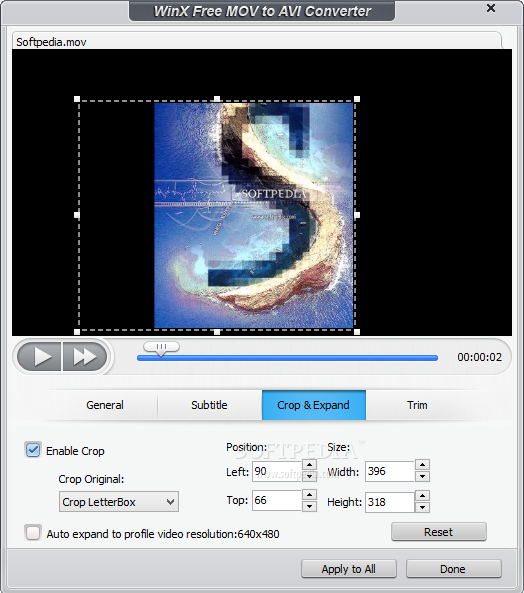524x593 pixels.
Task: Click the Width size input field
Action: coord(390,471)
